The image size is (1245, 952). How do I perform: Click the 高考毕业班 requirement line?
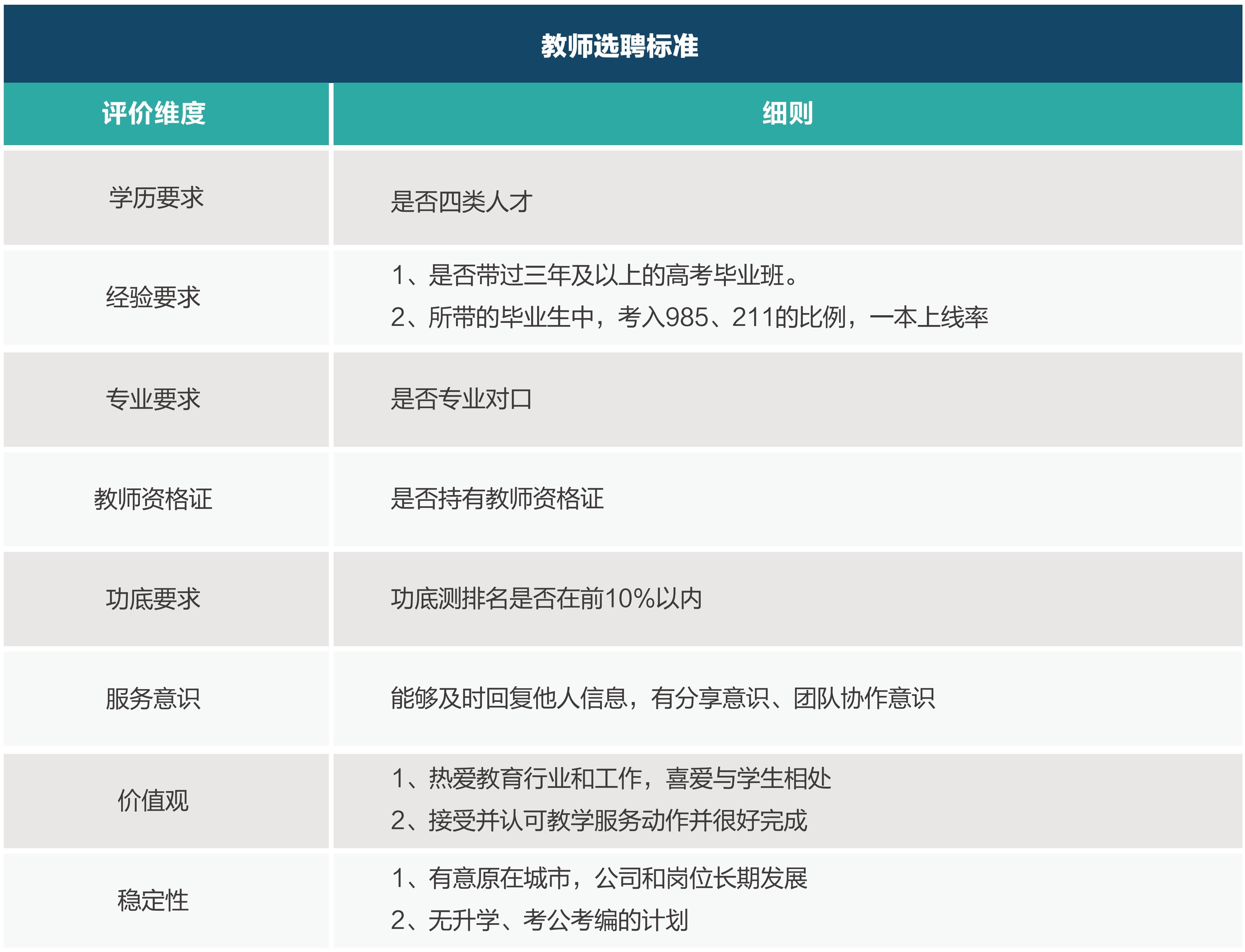pos(595,275)
